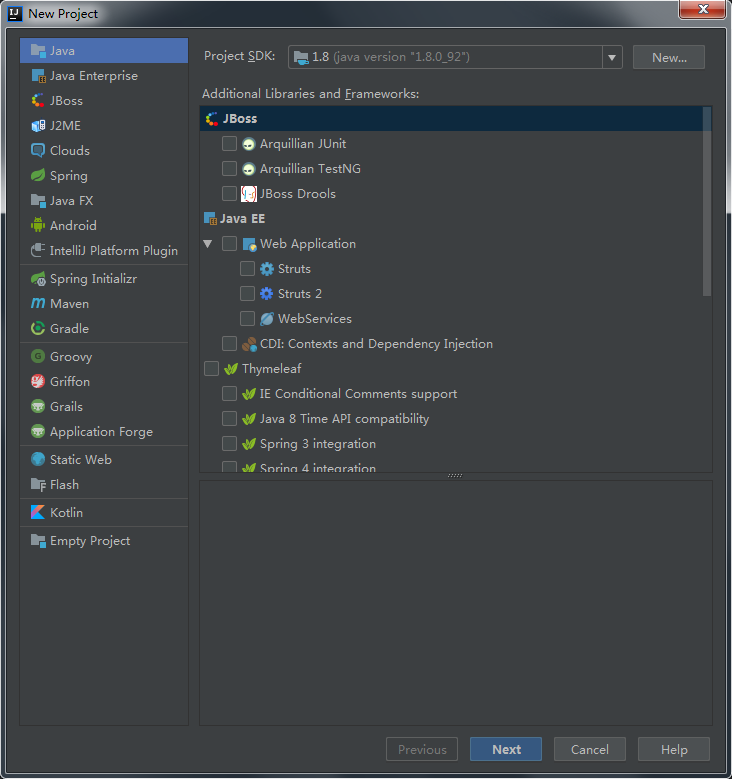This screenshot has width=732, height=779.
Task: Click the Spring Initializr icon
Action: coord(38,279)
